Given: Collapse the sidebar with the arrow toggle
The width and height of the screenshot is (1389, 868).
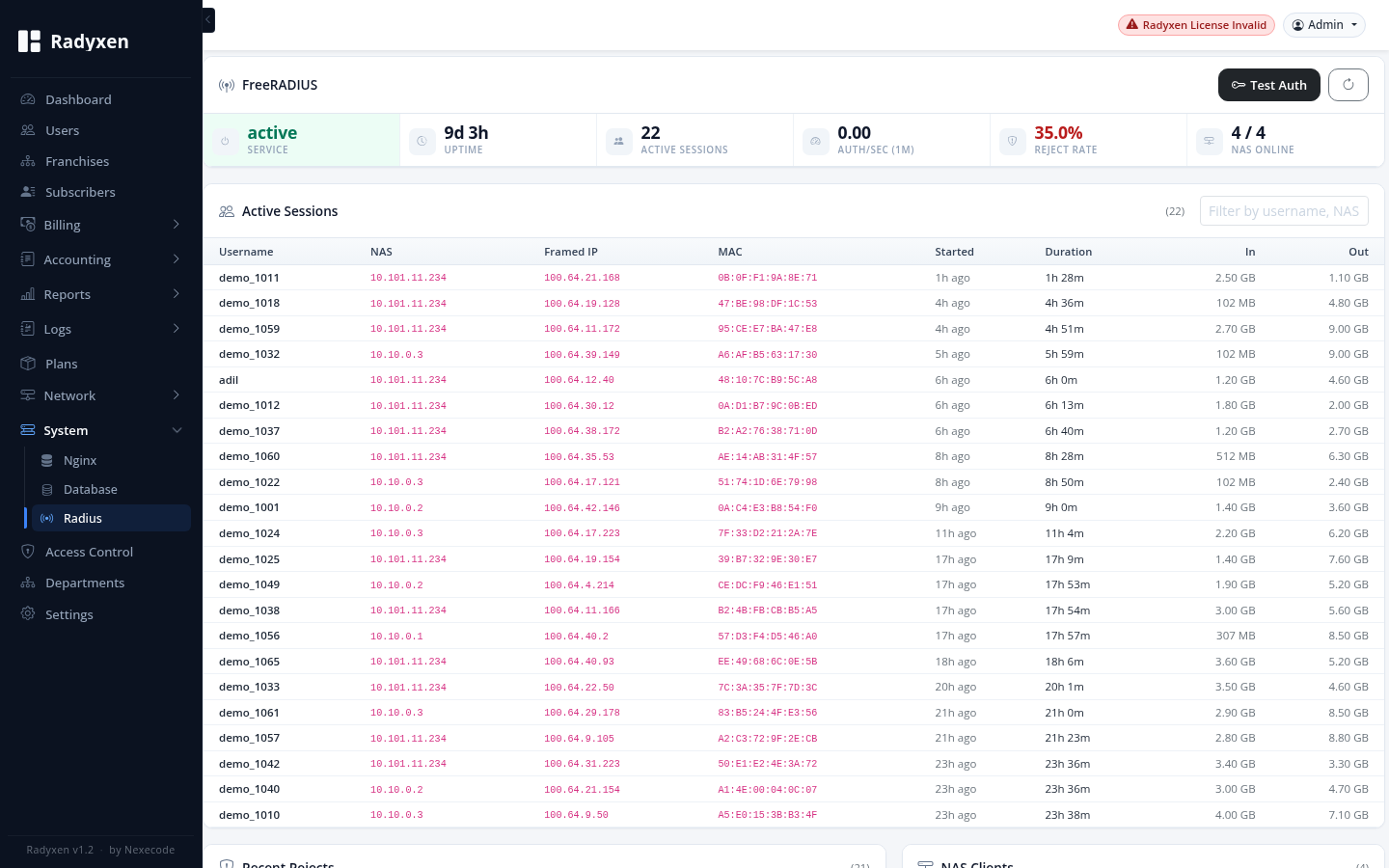Looking at the screenshot, I should point(208,19).
